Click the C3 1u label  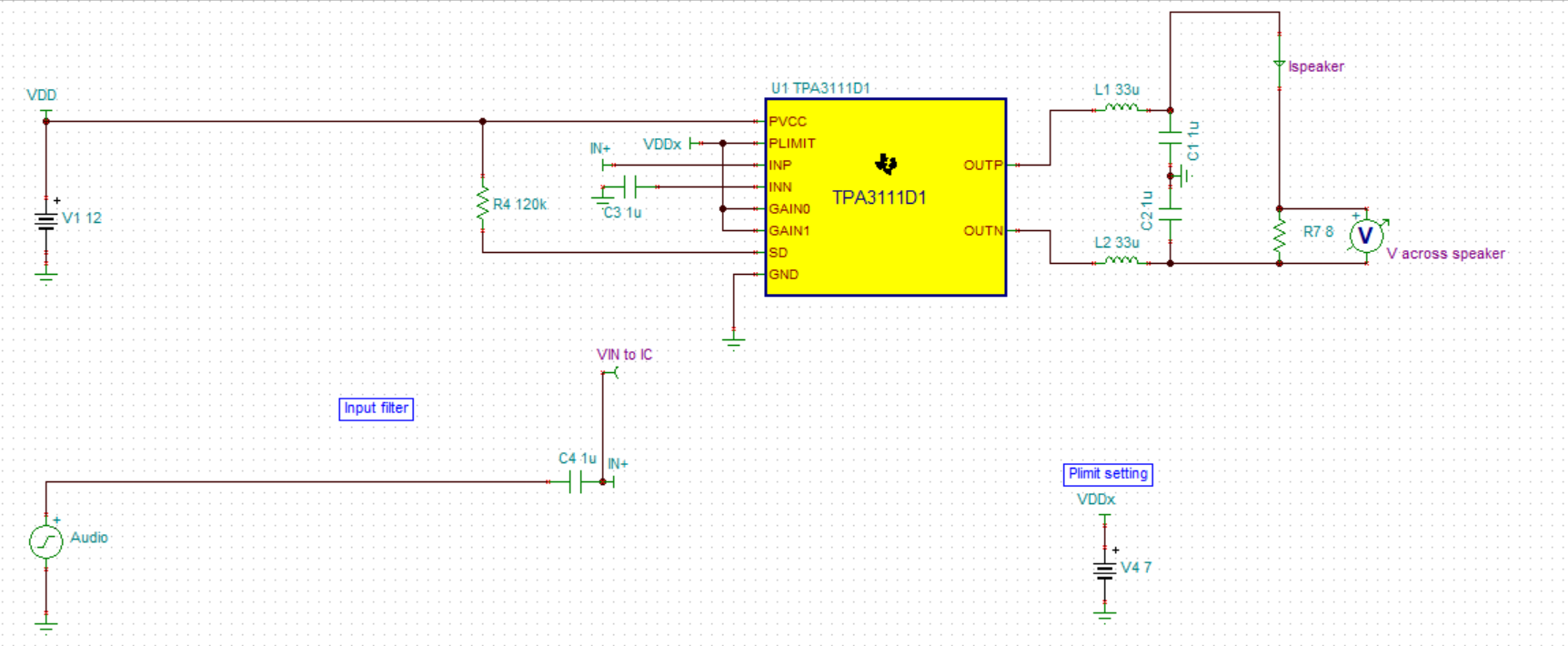tap(623, 213)
